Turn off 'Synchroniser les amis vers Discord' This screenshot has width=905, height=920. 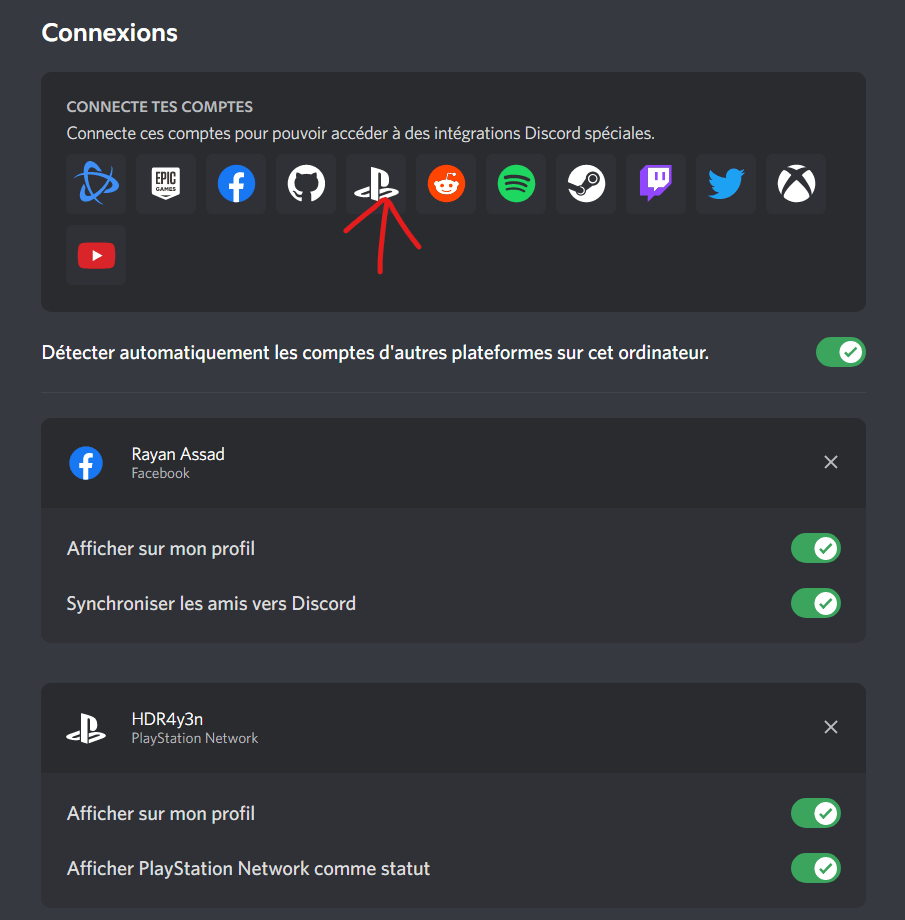[816, 603]
